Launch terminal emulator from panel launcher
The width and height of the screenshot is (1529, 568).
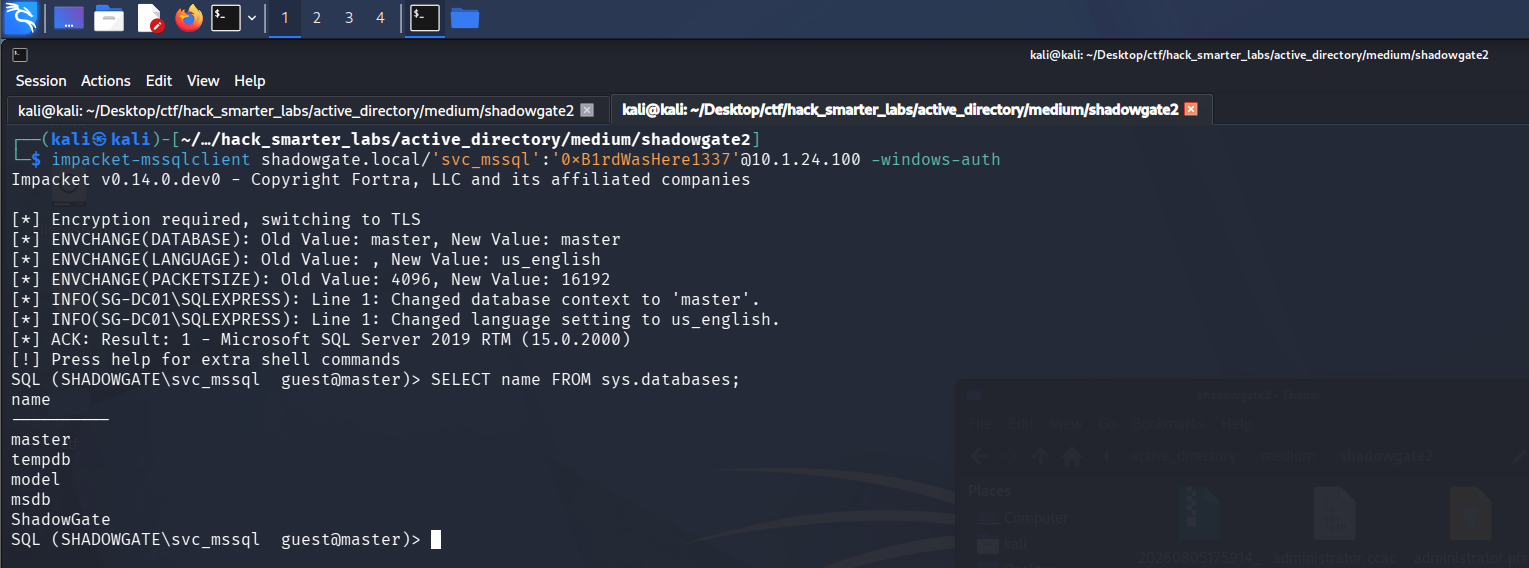coord(227,17)
